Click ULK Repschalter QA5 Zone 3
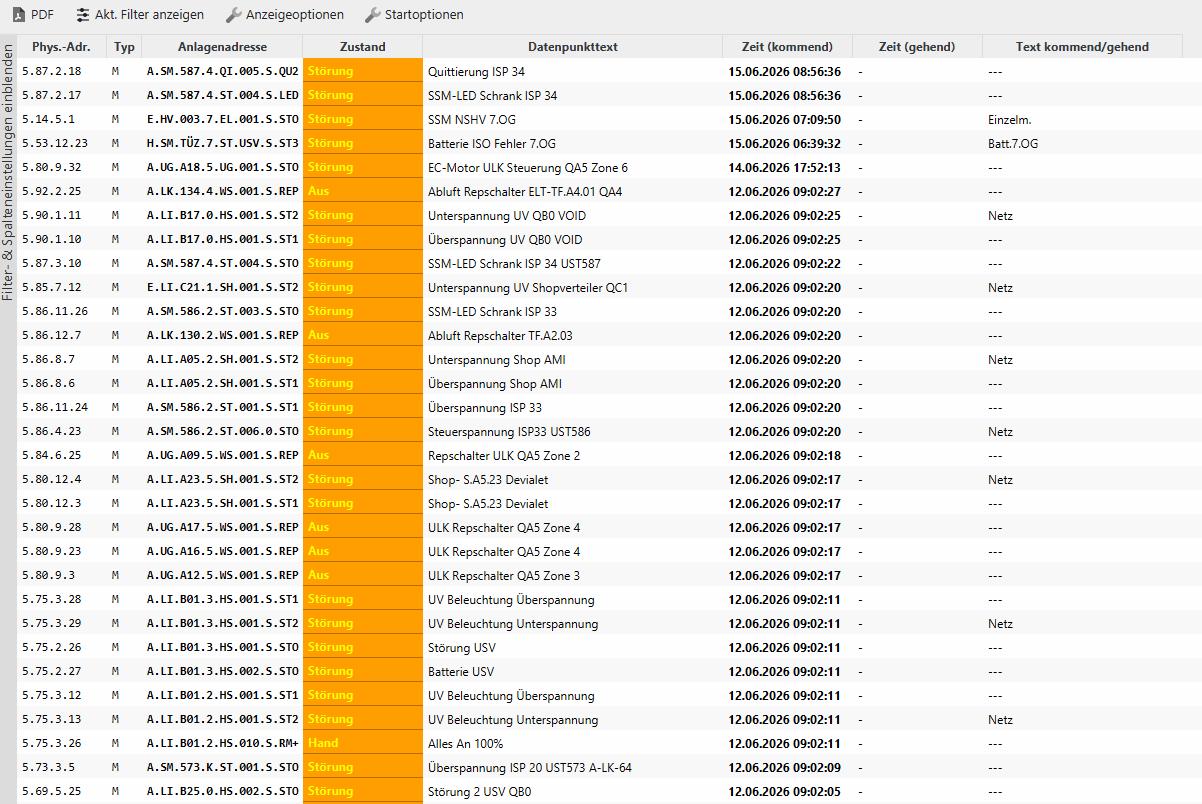Image resolution: width=1202 pixels, height=804 pixels. pyautogui.click(x=504, y=575)
